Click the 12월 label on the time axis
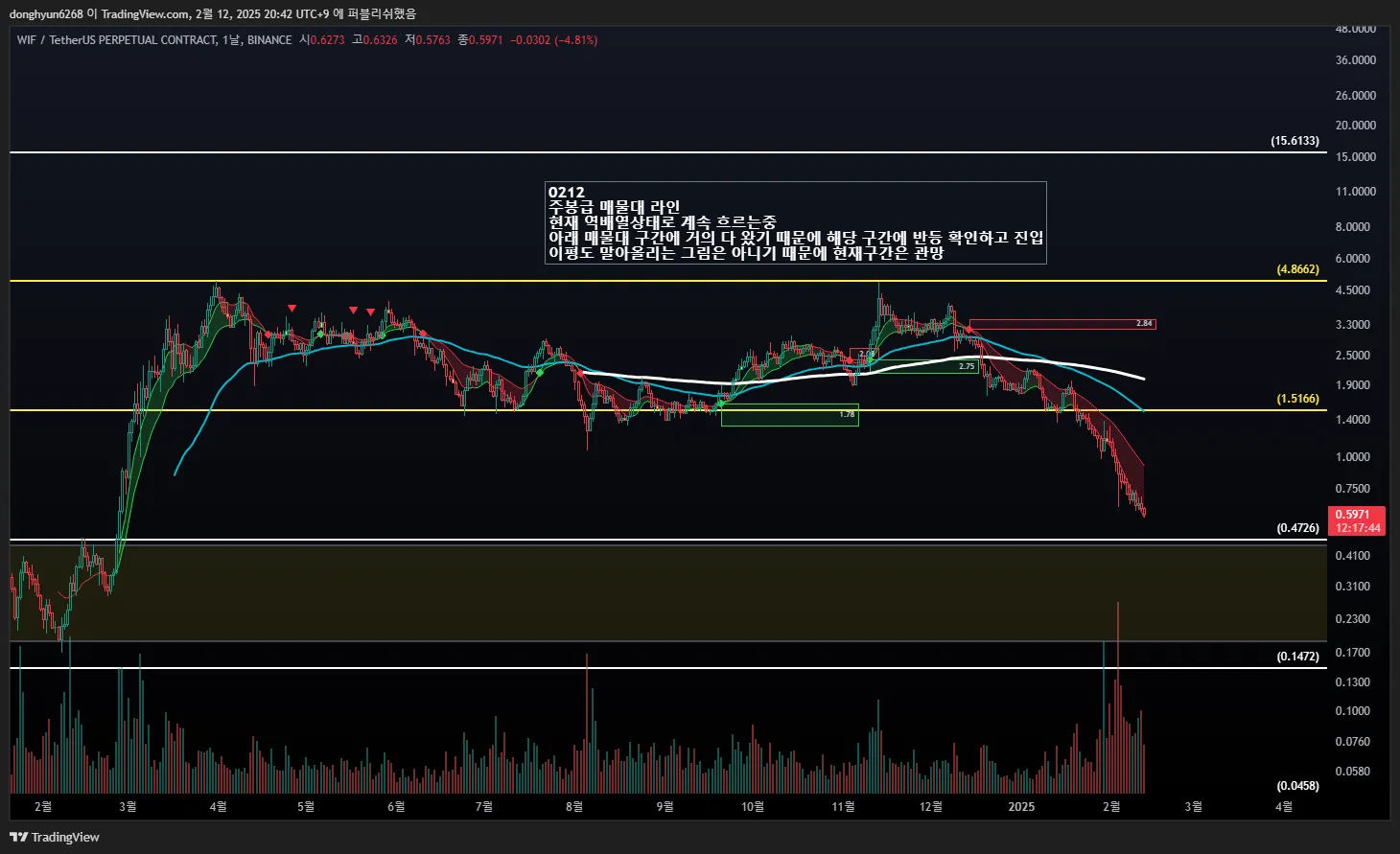The height and width of the screenshot is (854, 1400). tap(931, 807)
